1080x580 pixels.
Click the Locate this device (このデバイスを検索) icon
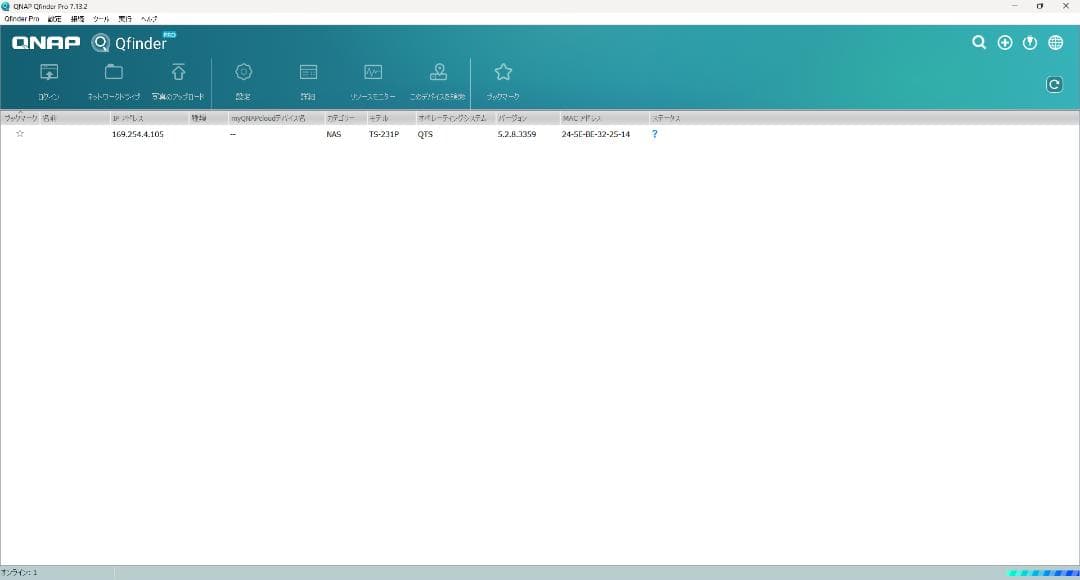coord(438,73)
